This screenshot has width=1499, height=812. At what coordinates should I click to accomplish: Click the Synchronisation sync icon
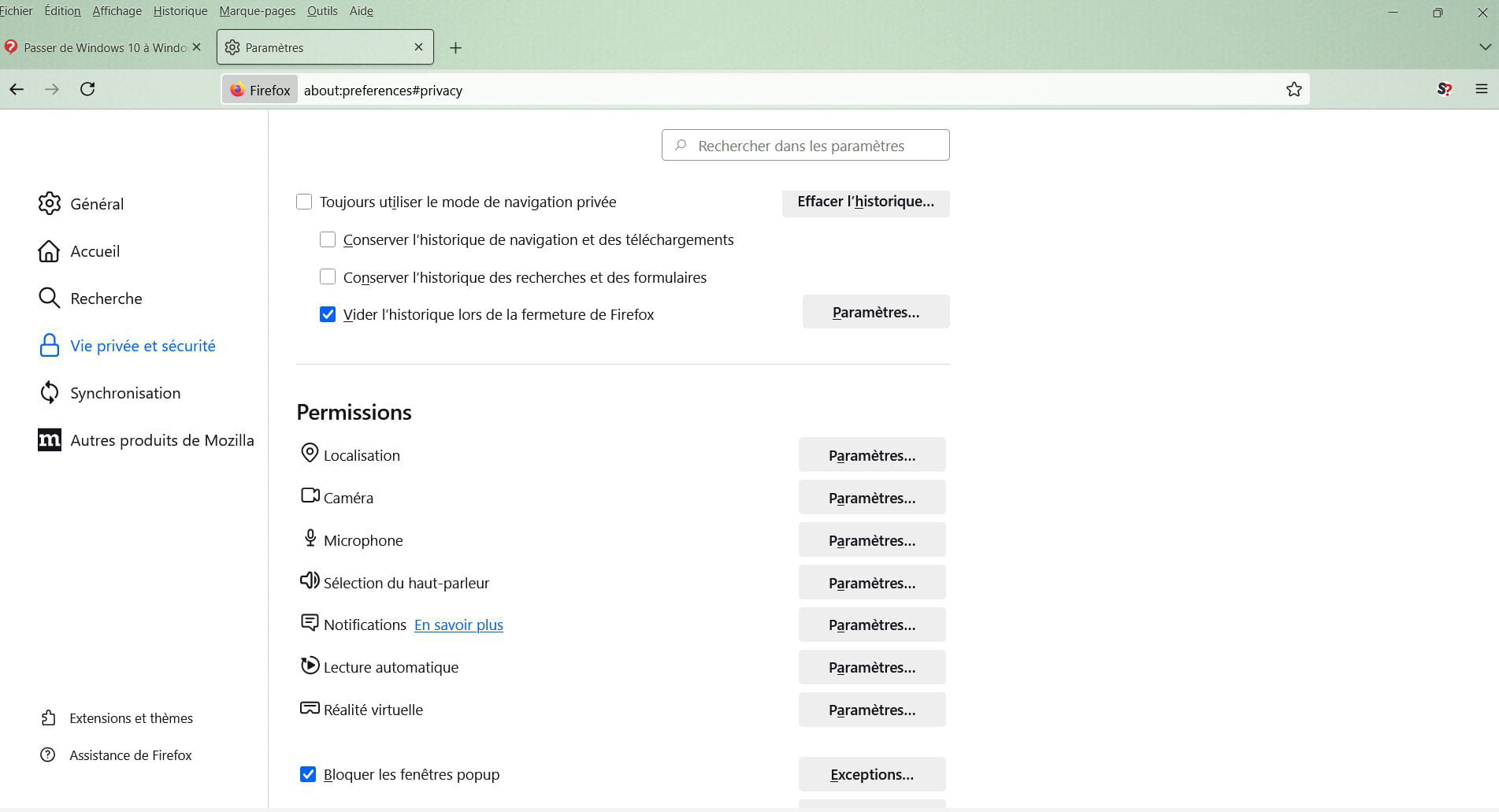[x=49, y=392]
